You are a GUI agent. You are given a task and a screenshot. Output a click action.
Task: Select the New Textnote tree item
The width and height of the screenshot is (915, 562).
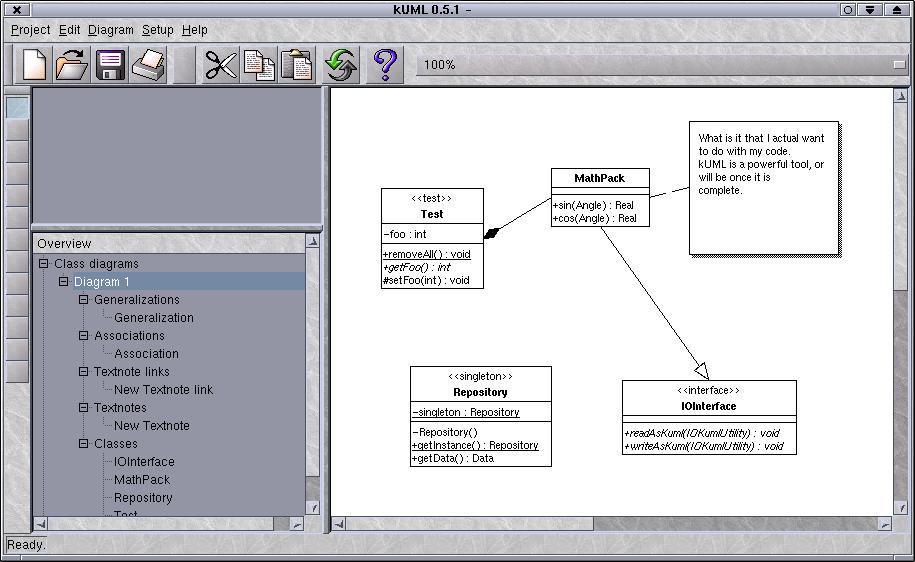point(152,426)
